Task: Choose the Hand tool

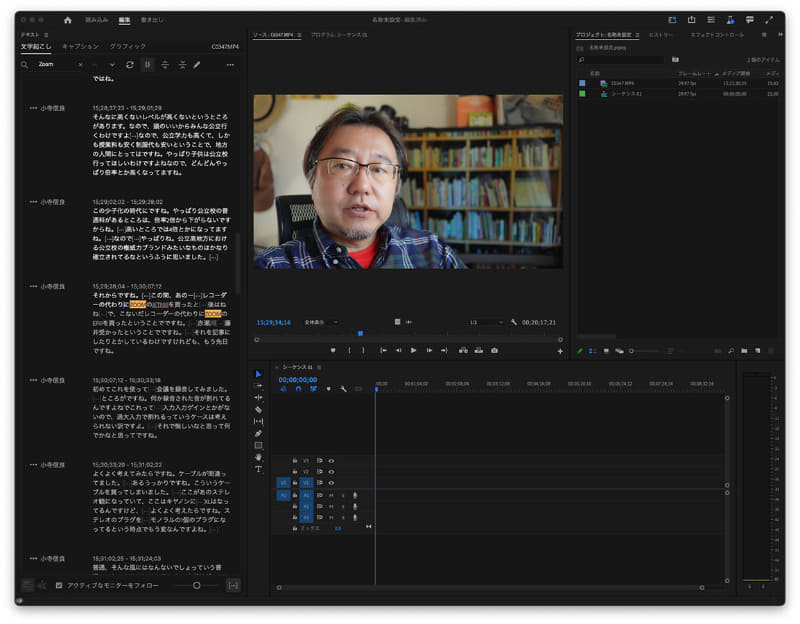Action: pyautogui.click(x=258, y=457)
